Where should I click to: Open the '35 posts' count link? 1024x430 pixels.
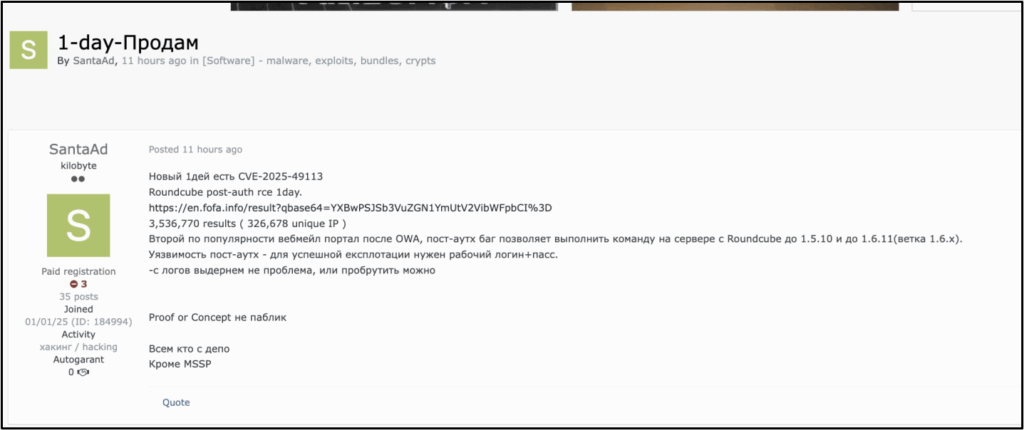pyautogui.click(x=78, y=297)
